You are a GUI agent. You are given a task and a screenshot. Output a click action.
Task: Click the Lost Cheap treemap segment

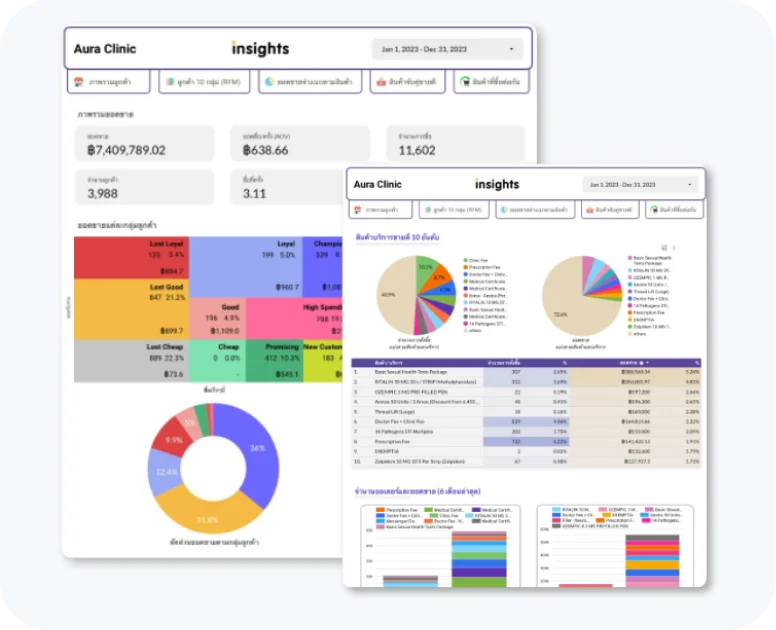(131, 361)
